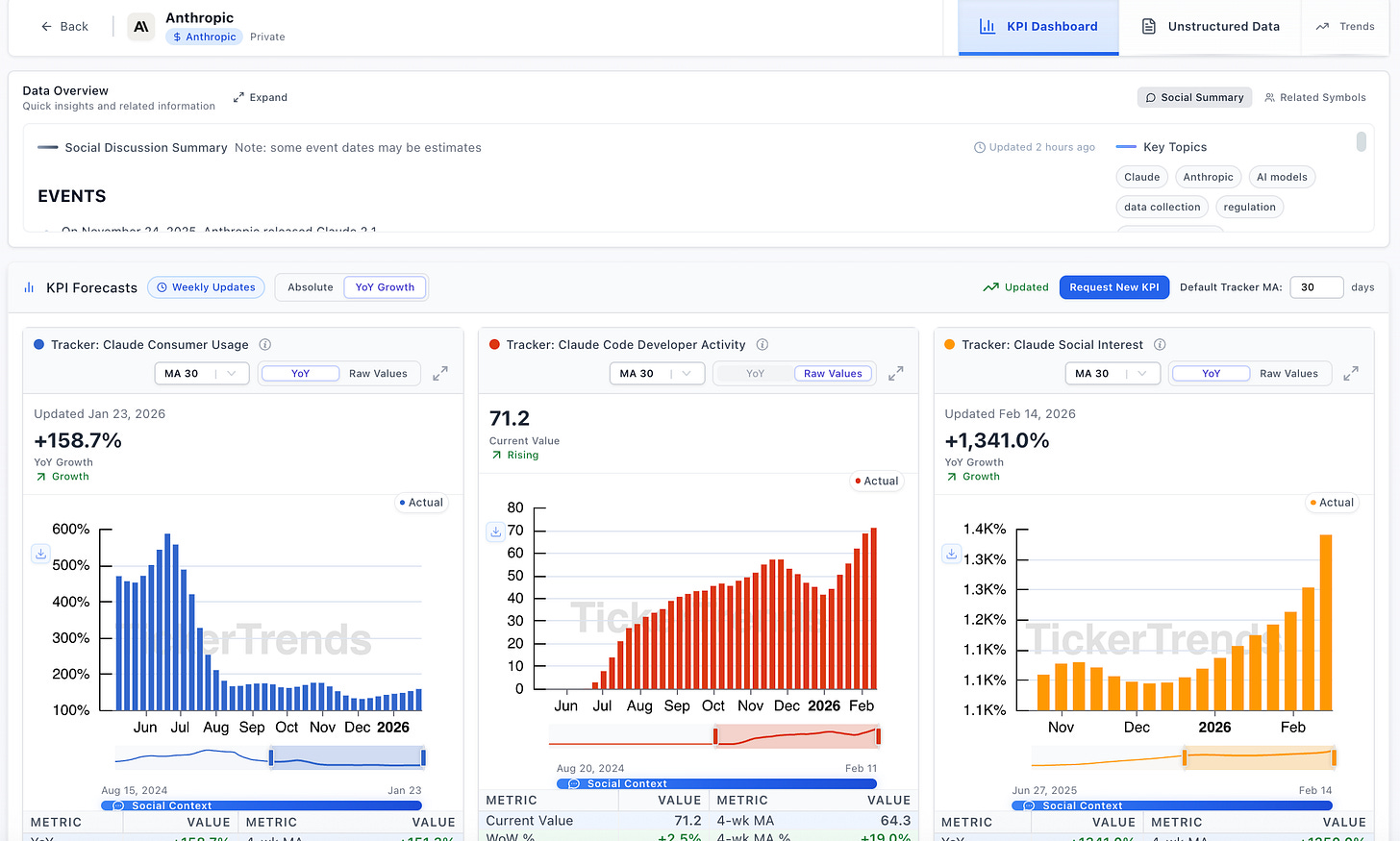1400x841 pixels.
Task: Open the Unstructured Data tab
Action: (1211, 27)
